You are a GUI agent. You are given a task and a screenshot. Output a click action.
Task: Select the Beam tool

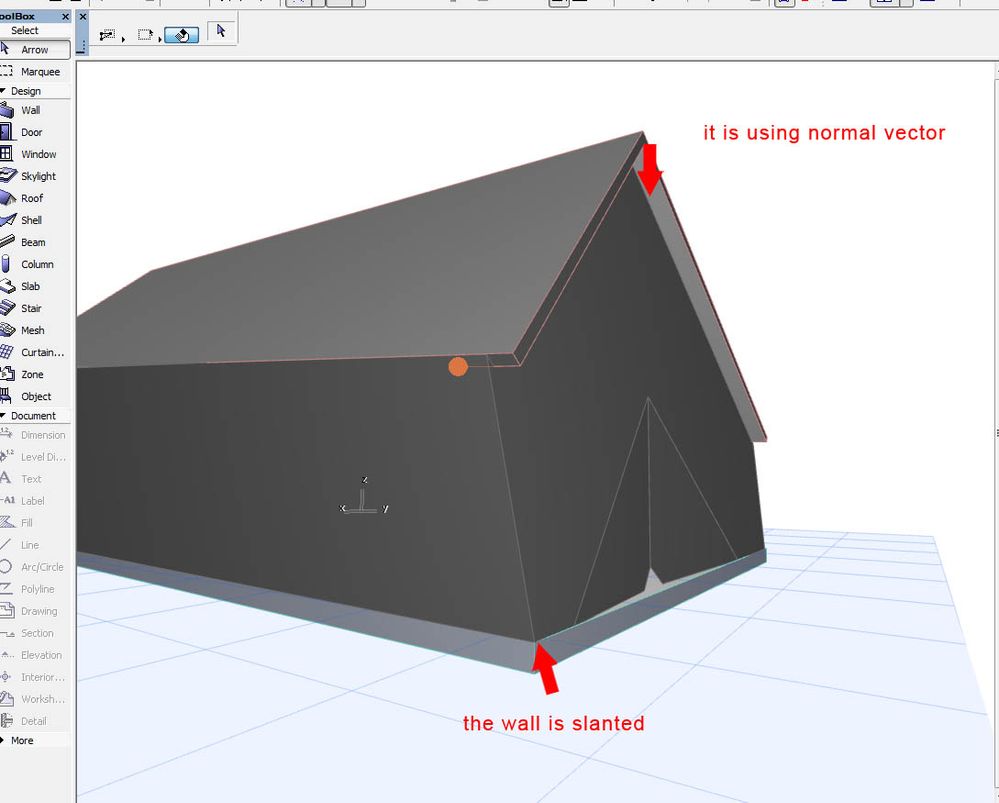pyautogui.click(x=34, y=242)
